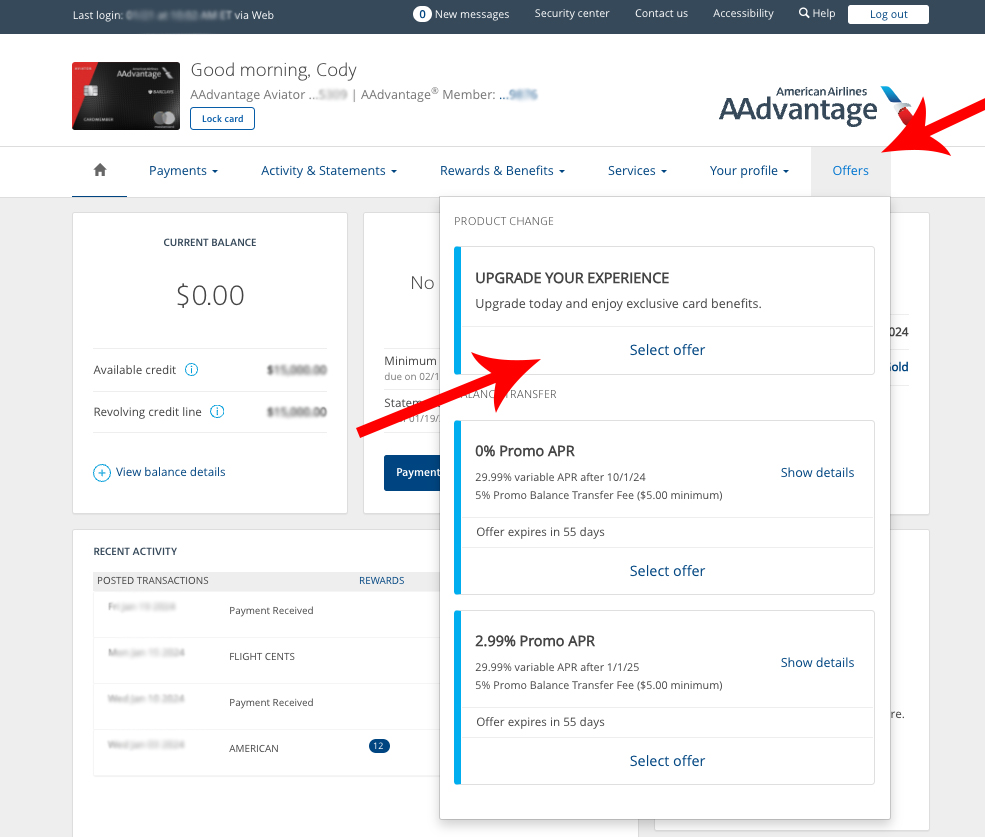Select the 2.99% Promo APR offer
Screen dimensions: 985x837
coord(667,761)
